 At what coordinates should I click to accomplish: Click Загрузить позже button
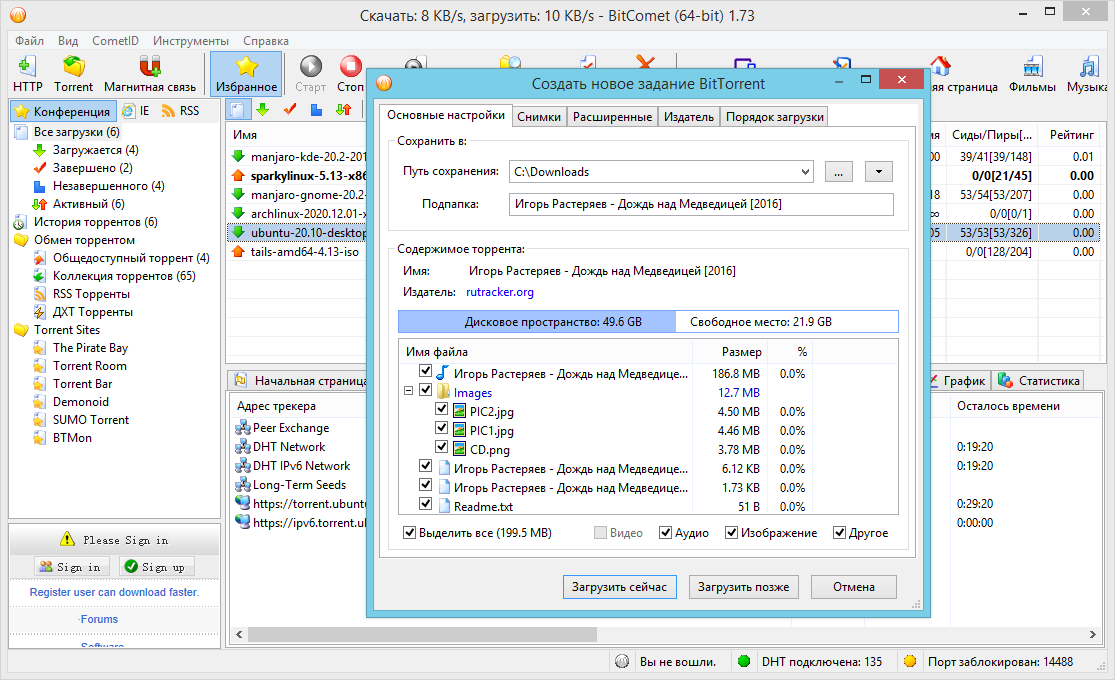coord(743,587)
